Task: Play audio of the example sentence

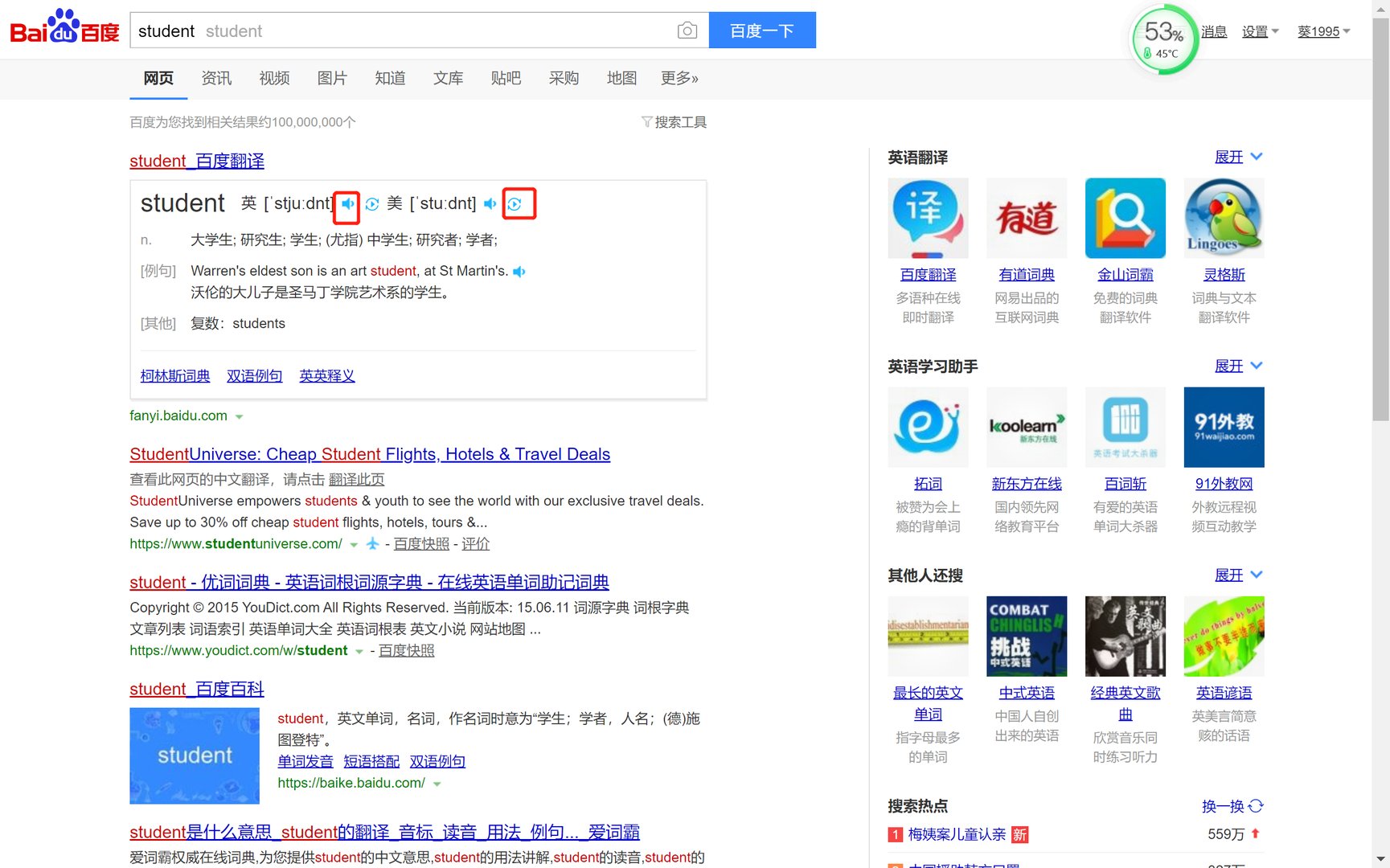Action: pyautogui.click(x=519, y=272)
